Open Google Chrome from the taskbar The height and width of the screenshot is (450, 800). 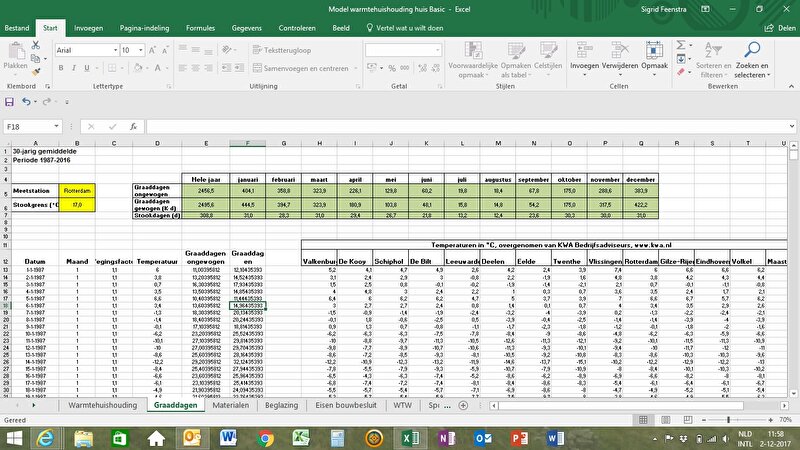(265, 437)
